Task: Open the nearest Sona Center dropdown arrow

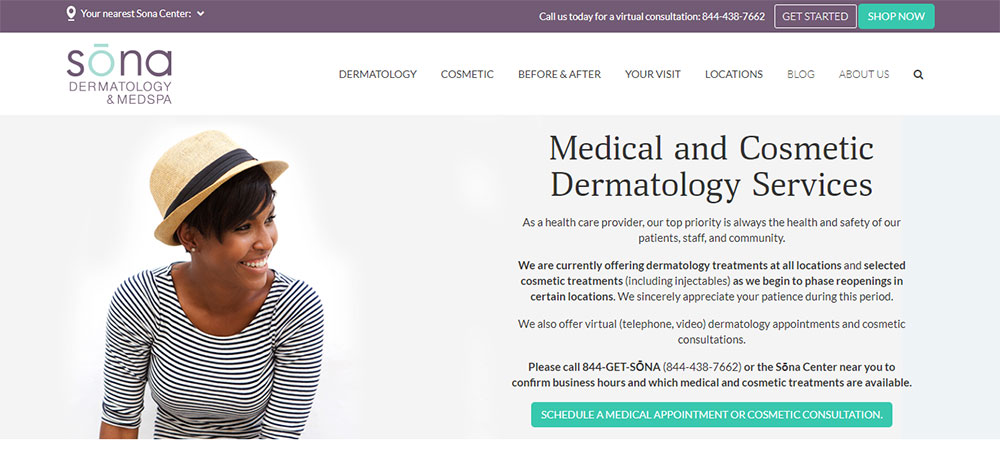Action: pyautogui.click(x=201, y=14)
